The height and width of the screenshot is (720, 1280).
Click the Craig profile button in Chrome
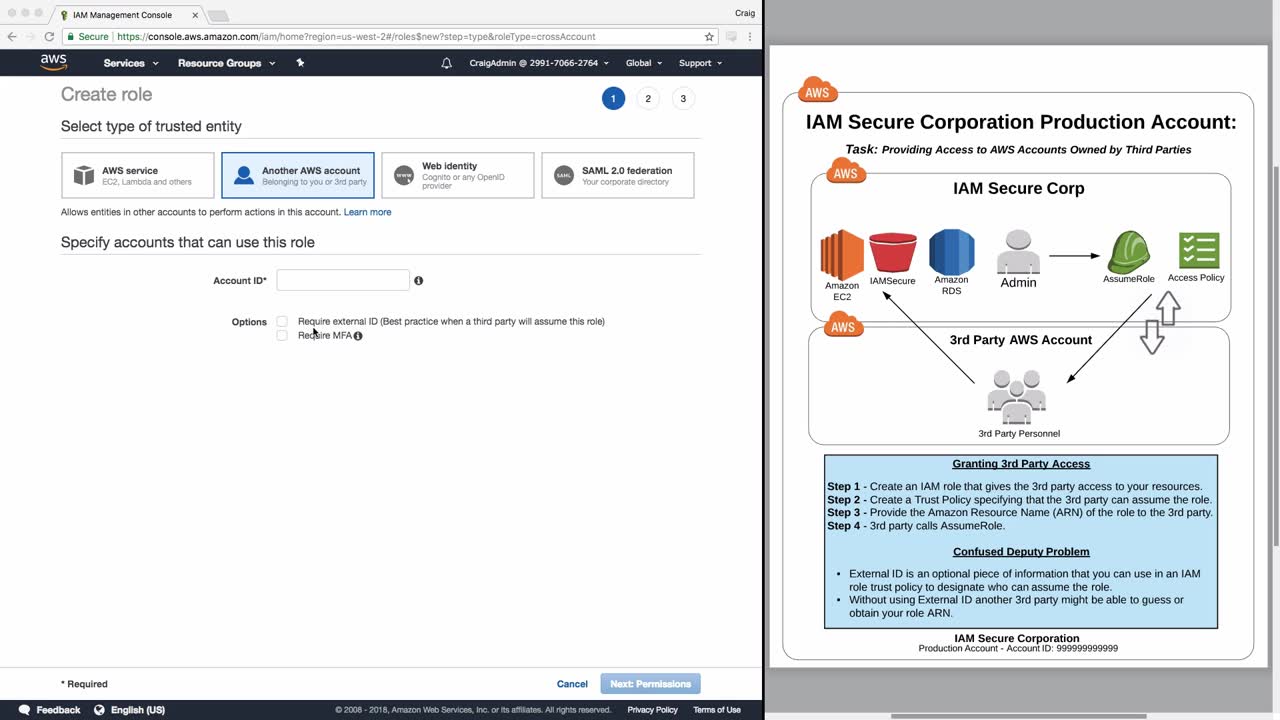(x=744, y=13)
